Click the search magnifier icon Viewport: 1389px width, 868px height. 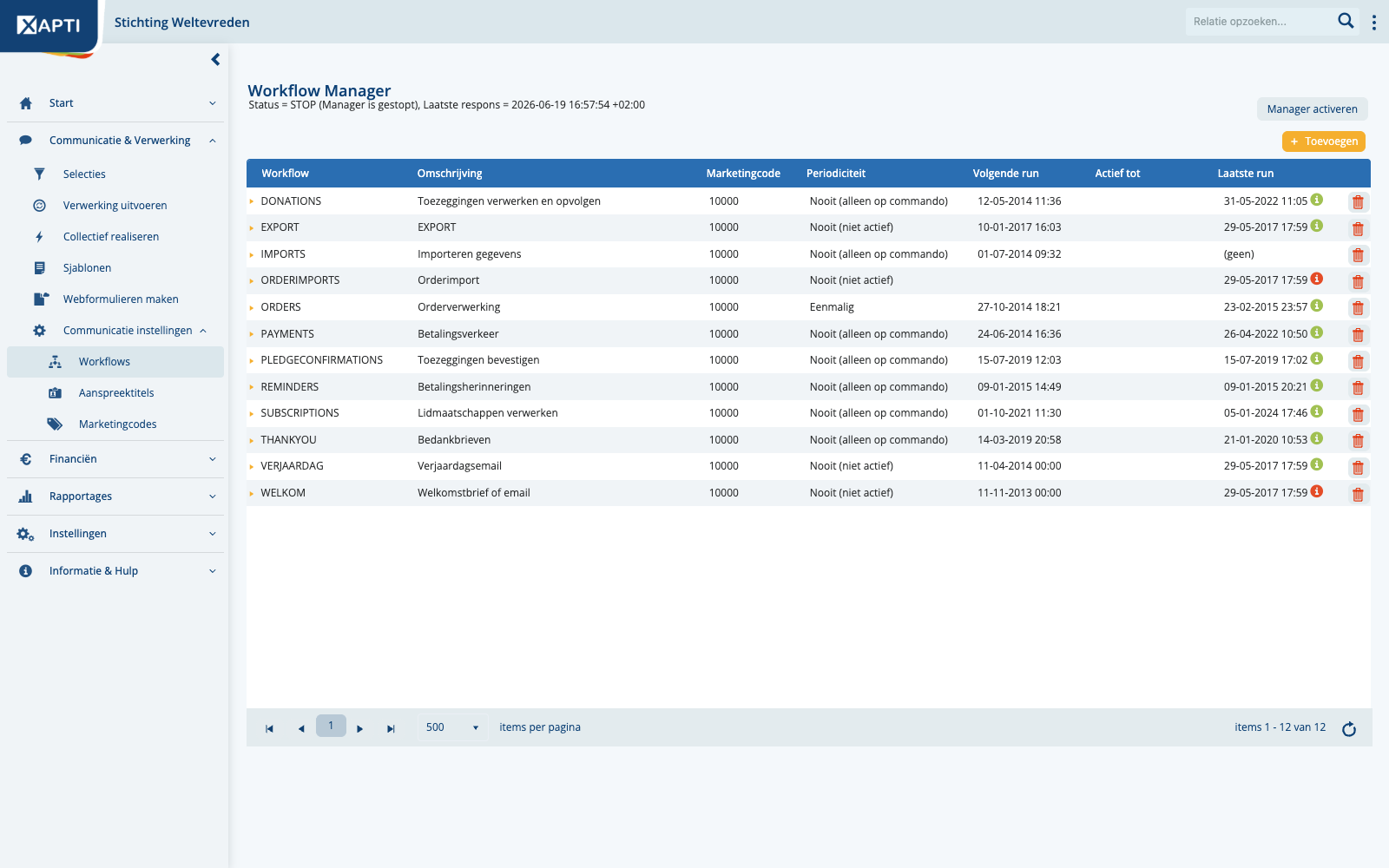pos(1346,21)
